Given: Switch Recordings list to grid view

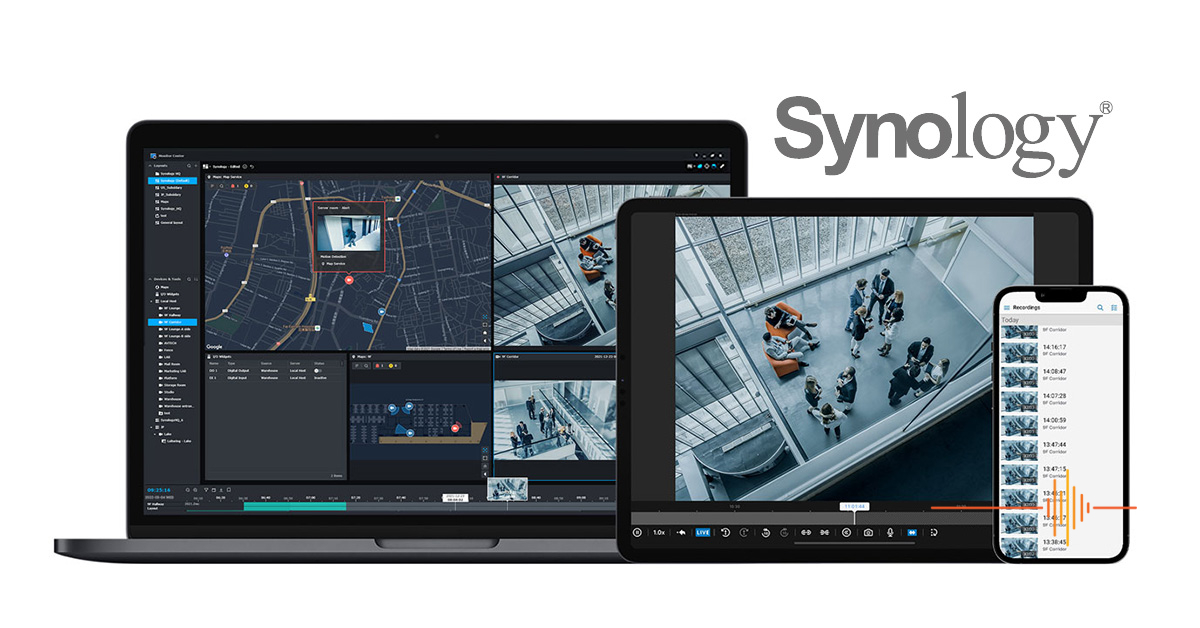Looking at the screenshot, I should 1114,308.
